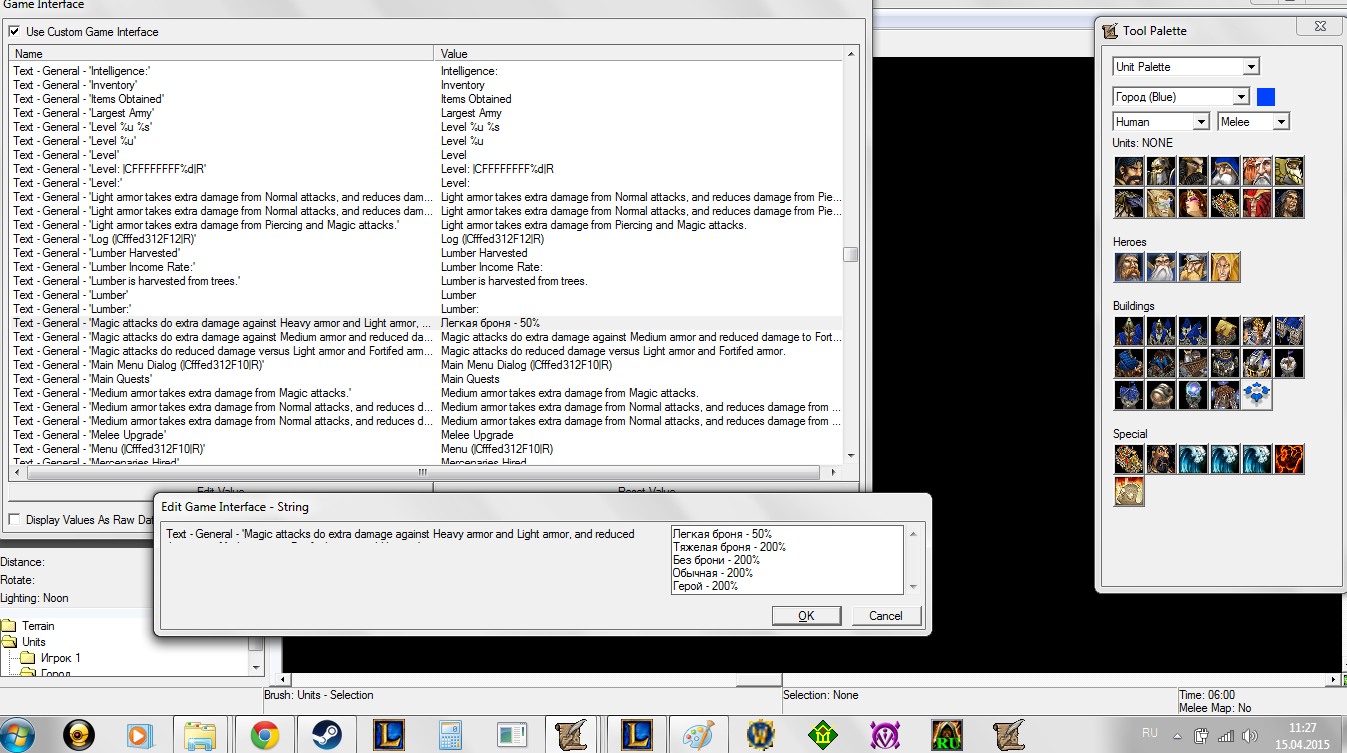Select the 'Largest Army' row
Image resolution: width=1347 pixels, height=753 pixels.
(427, 113)
